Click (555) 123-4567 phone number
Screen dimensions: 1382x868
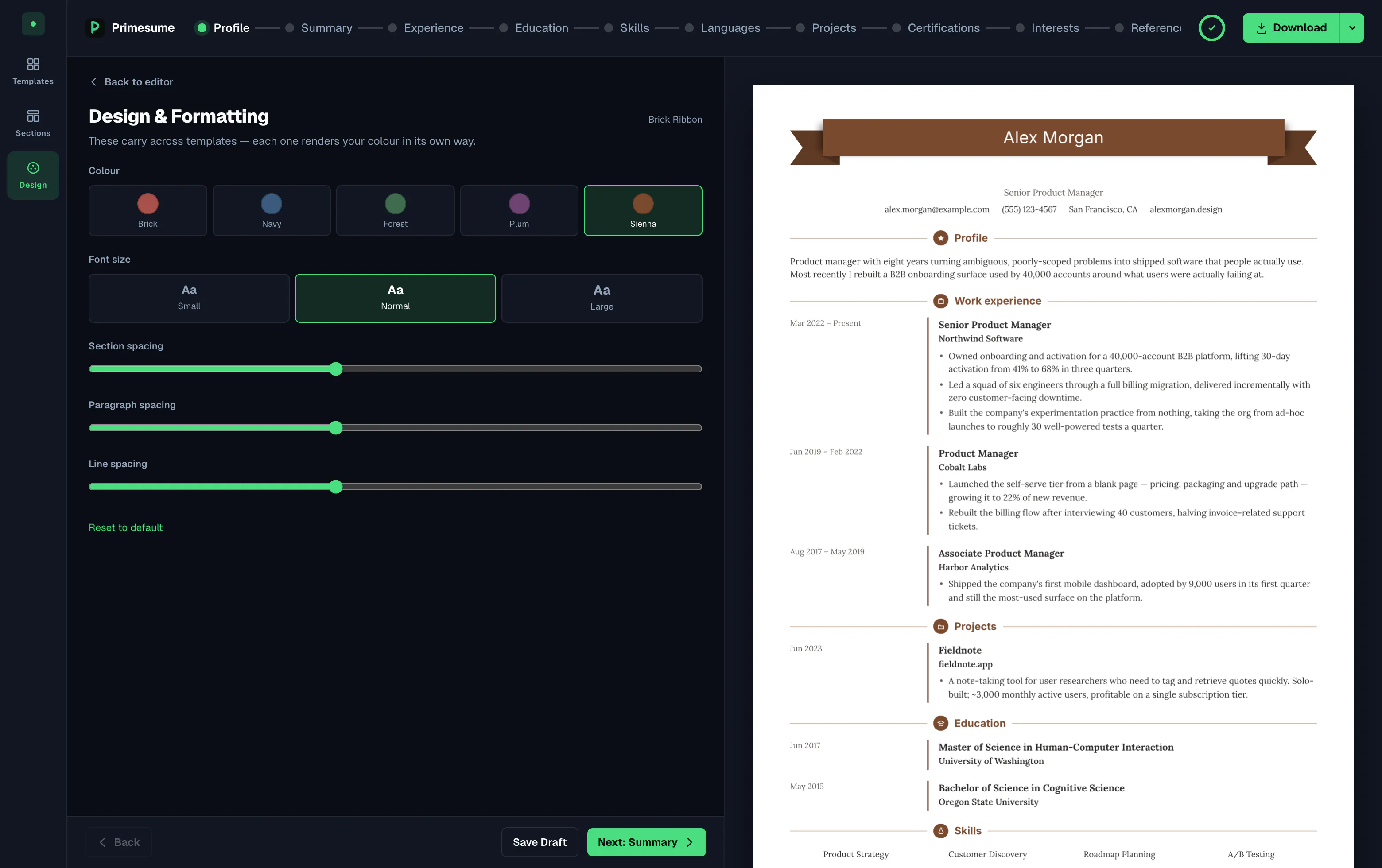pos(1029,209)
